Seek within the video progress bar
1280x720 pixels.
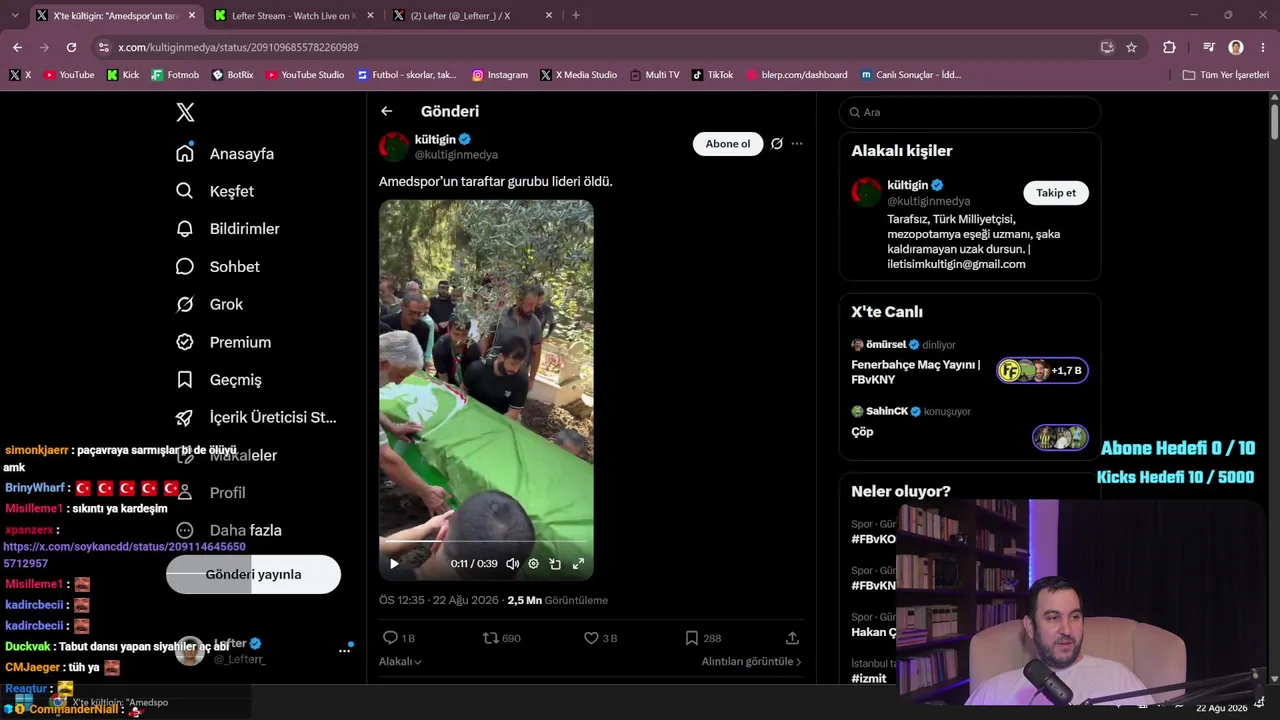(x=486, y=541)
